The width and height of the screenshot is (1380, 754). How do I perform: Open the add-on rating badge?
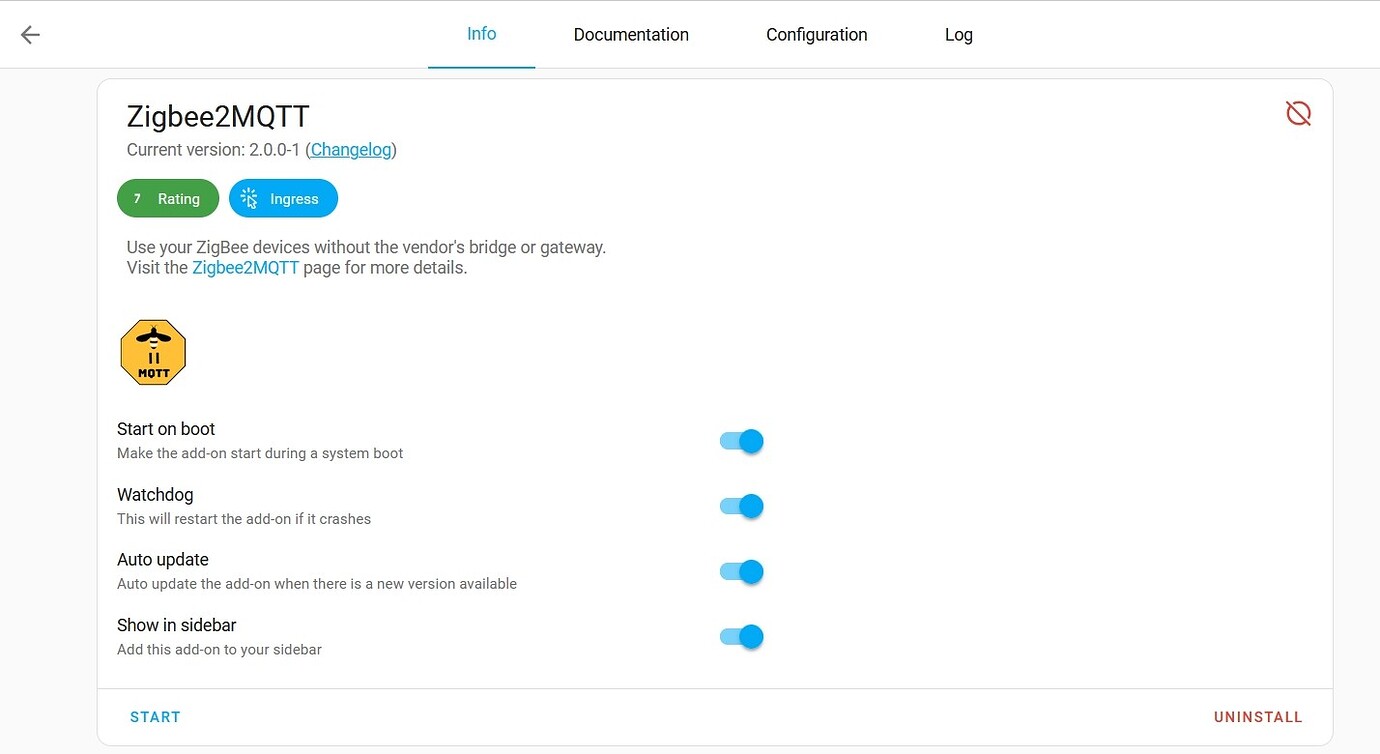pyautogui.click(x=167, y=198)
